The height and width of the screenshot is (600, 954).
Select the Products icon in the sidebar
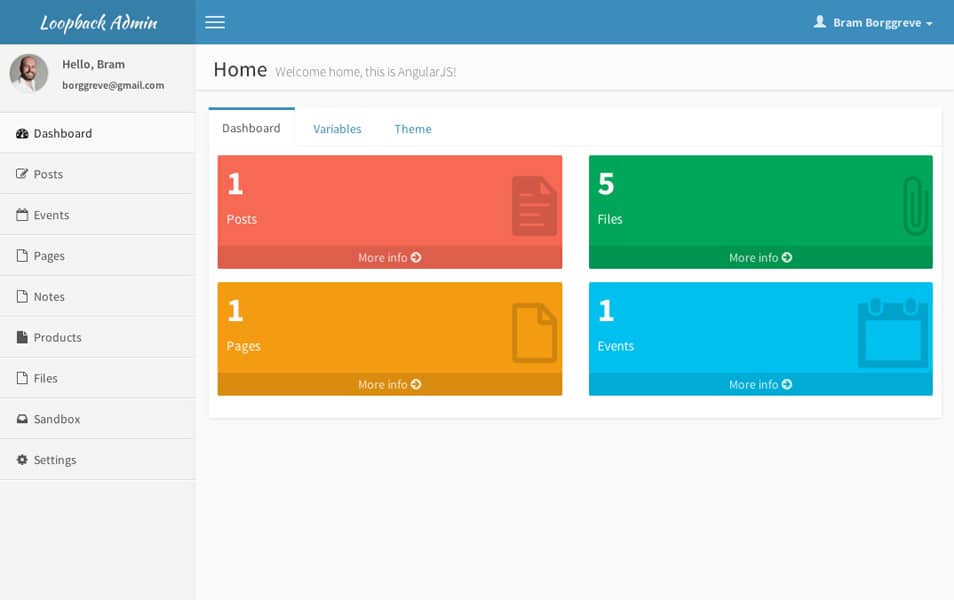coord(22,337)
